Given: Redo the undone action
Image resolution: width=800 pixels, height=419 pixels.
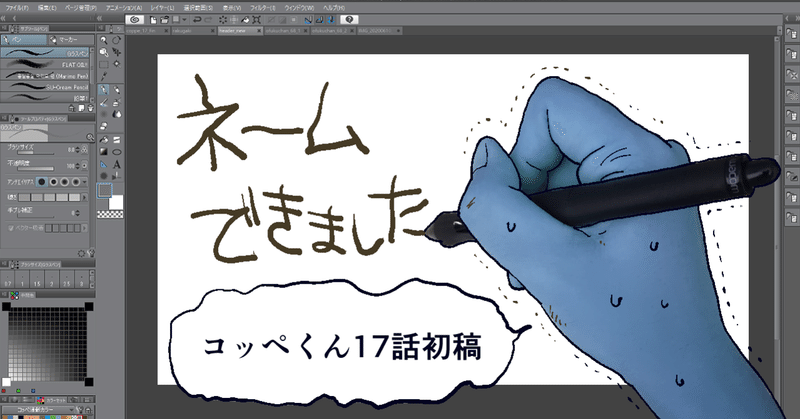Looking at the screenshot, I should click(208, 20).
